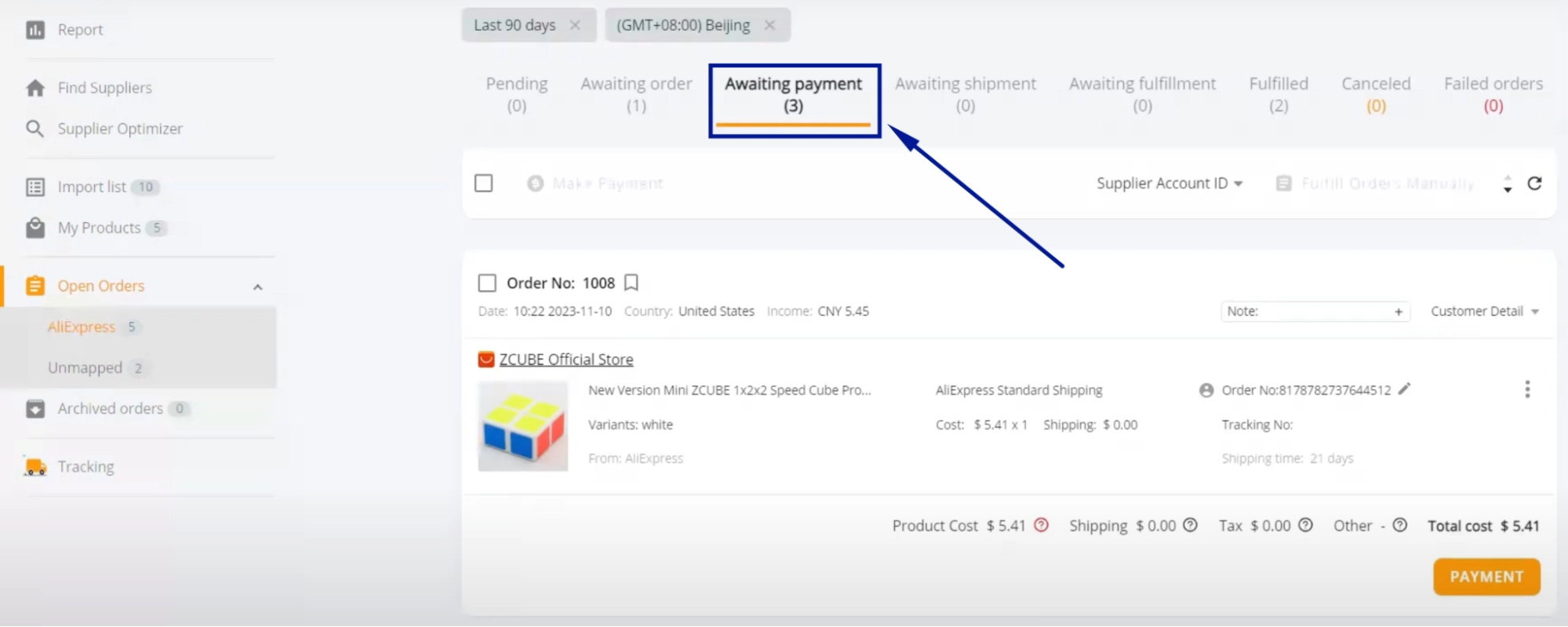Click the supplier account avatar icon

[1206, 390]
